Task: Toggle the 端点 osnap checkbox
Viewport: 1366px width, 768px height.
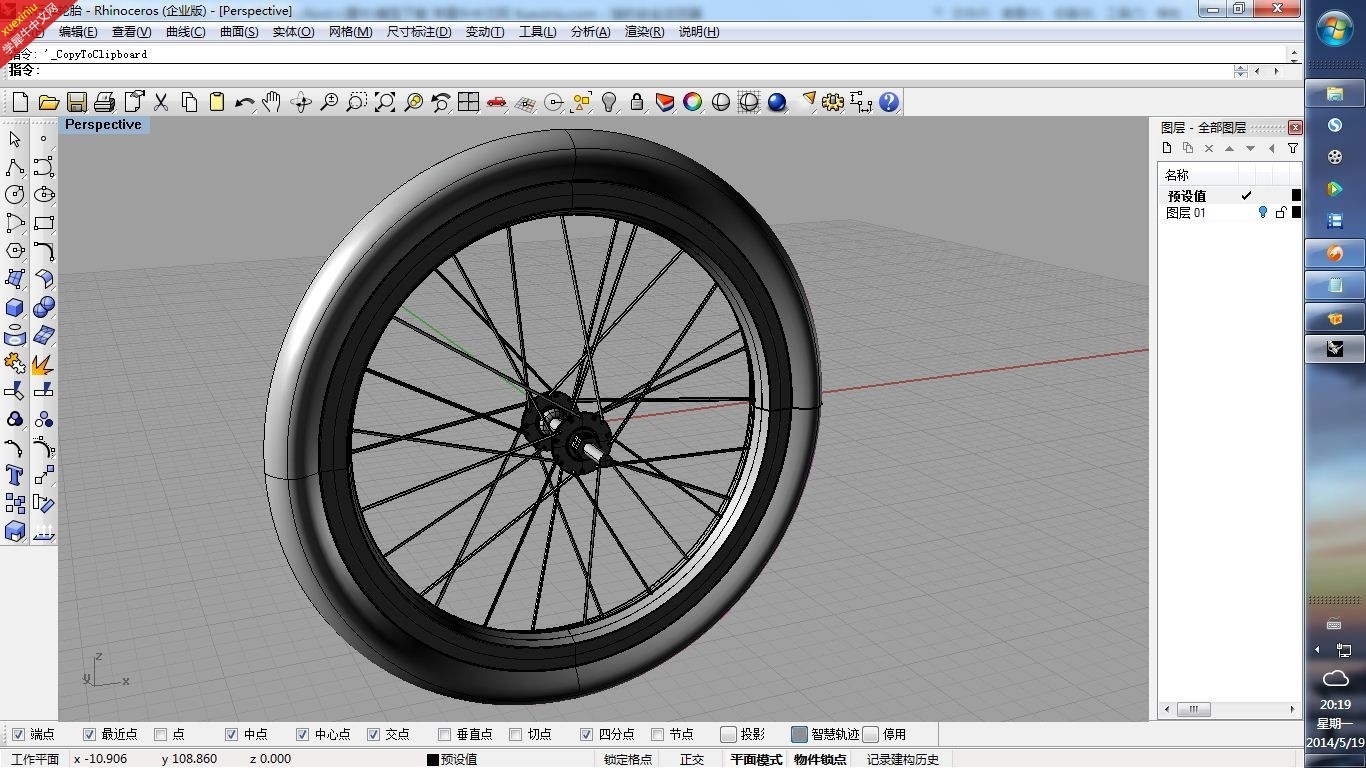Action: coord(18,734)
